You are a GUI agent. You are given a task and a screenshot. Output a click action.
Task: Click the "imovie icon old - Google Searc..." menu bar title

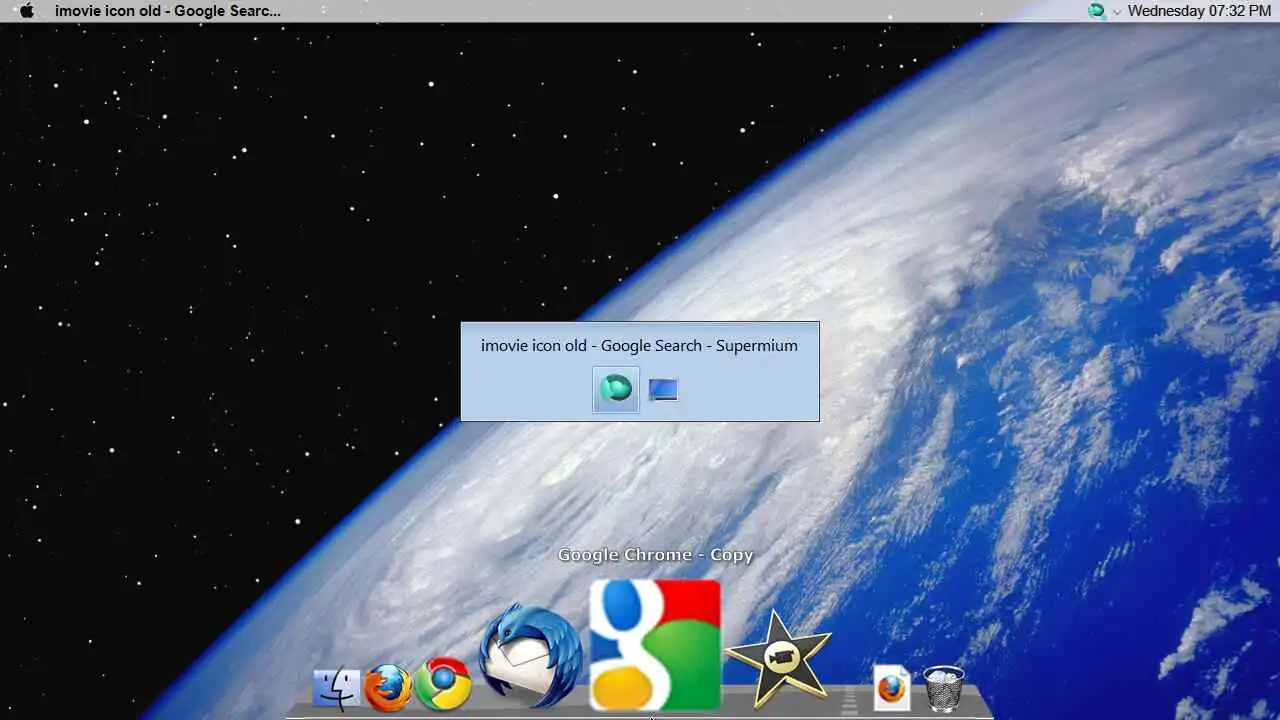tap(168, 11)
